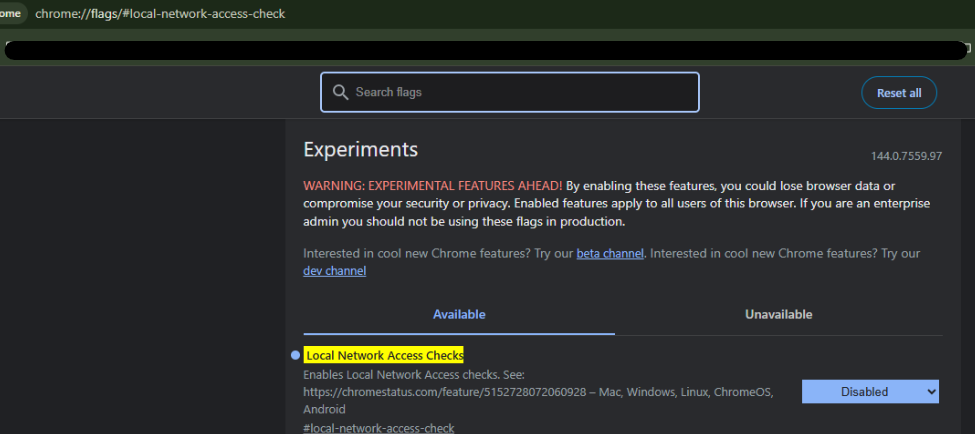Open the beta channel link
The width and height of the screenshot is (975, 434).
point(609,254)
